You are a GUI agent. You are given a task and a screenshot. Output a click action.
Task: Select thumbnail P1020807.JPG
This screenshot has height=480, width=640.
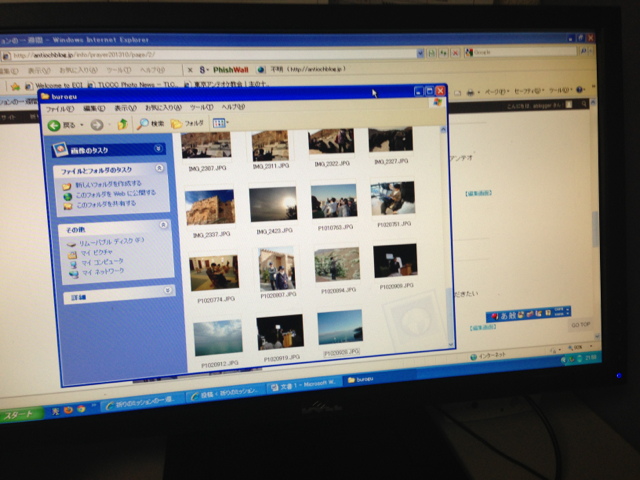[x=277, y=268]
